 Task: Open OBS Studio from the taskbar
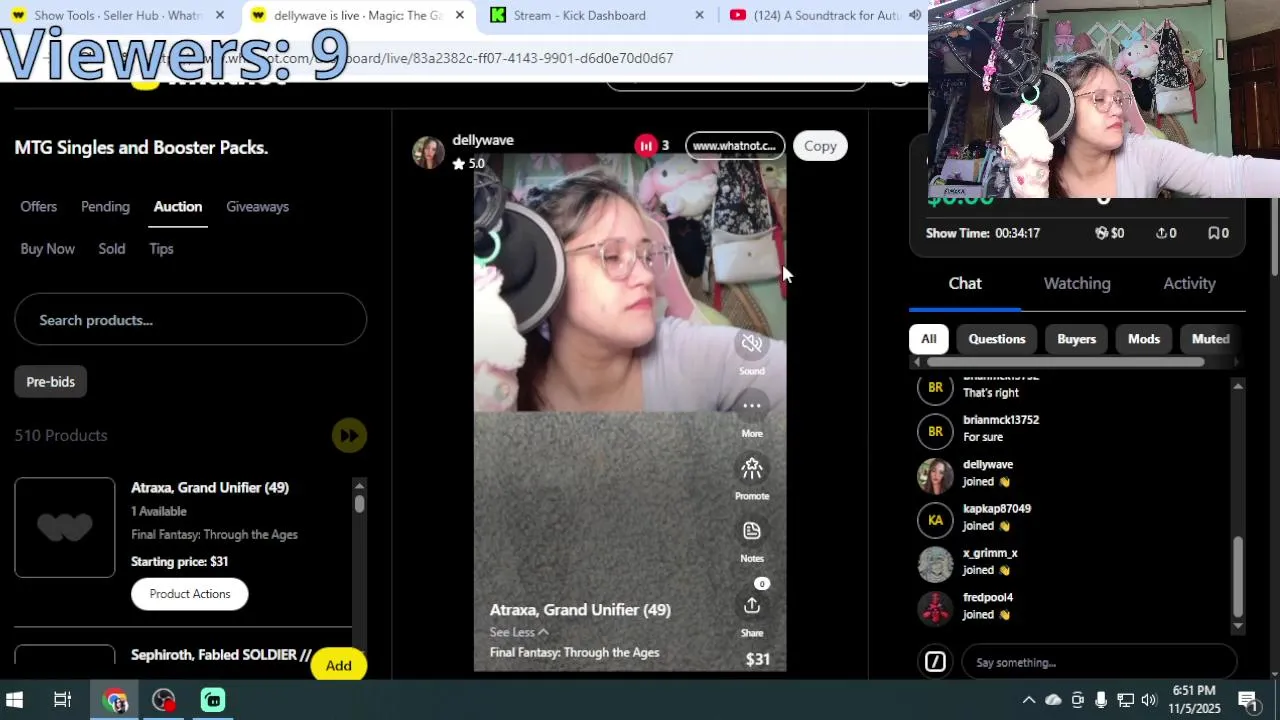point(164,700)
